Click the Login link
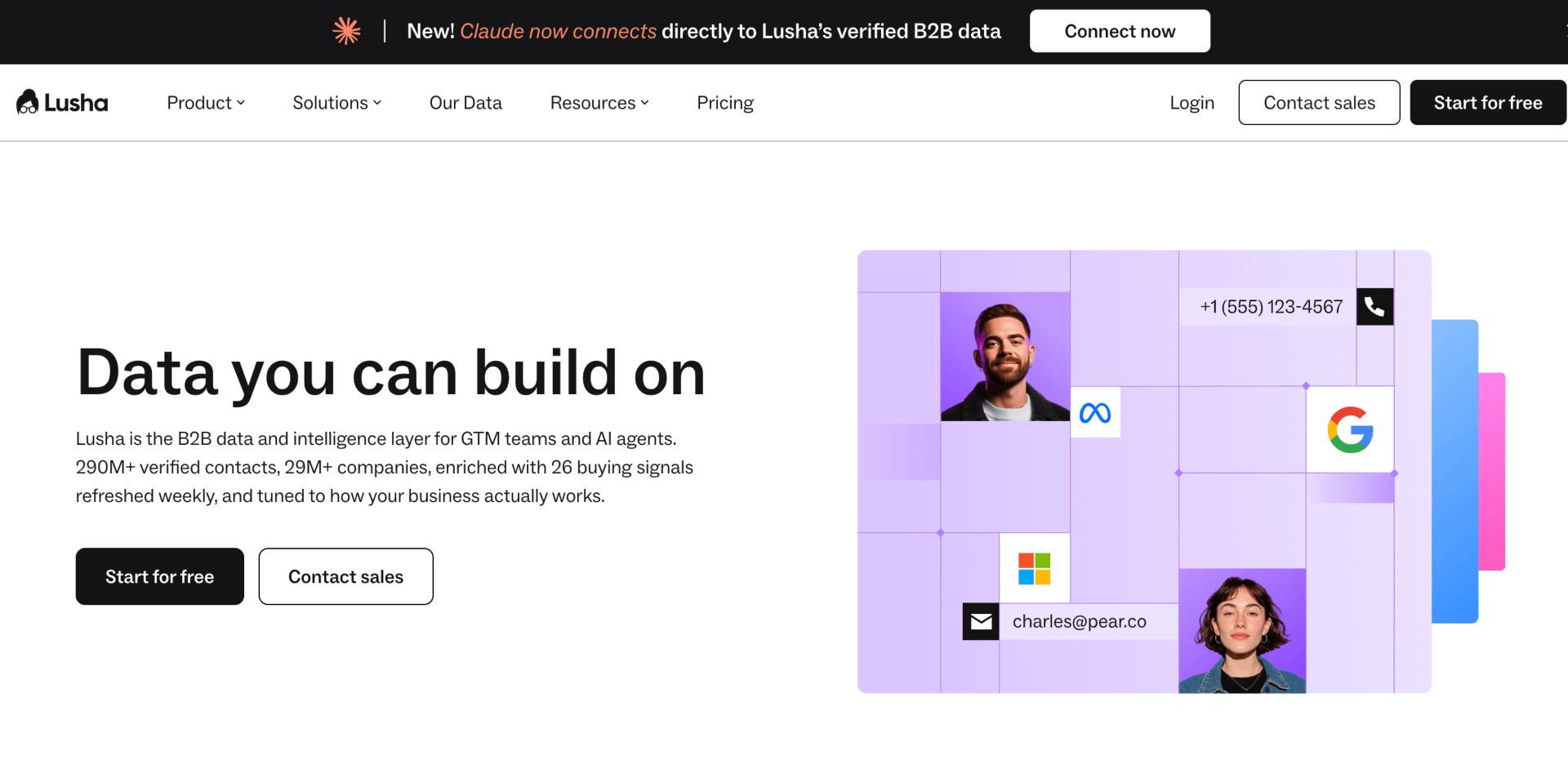 coord(1192,103)
